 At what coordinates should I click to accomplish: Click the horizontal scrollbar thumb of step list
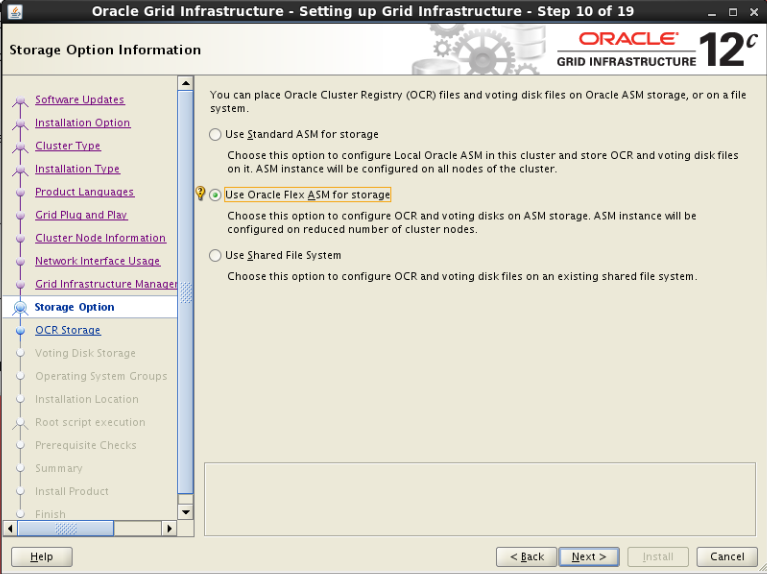(66, 528)
